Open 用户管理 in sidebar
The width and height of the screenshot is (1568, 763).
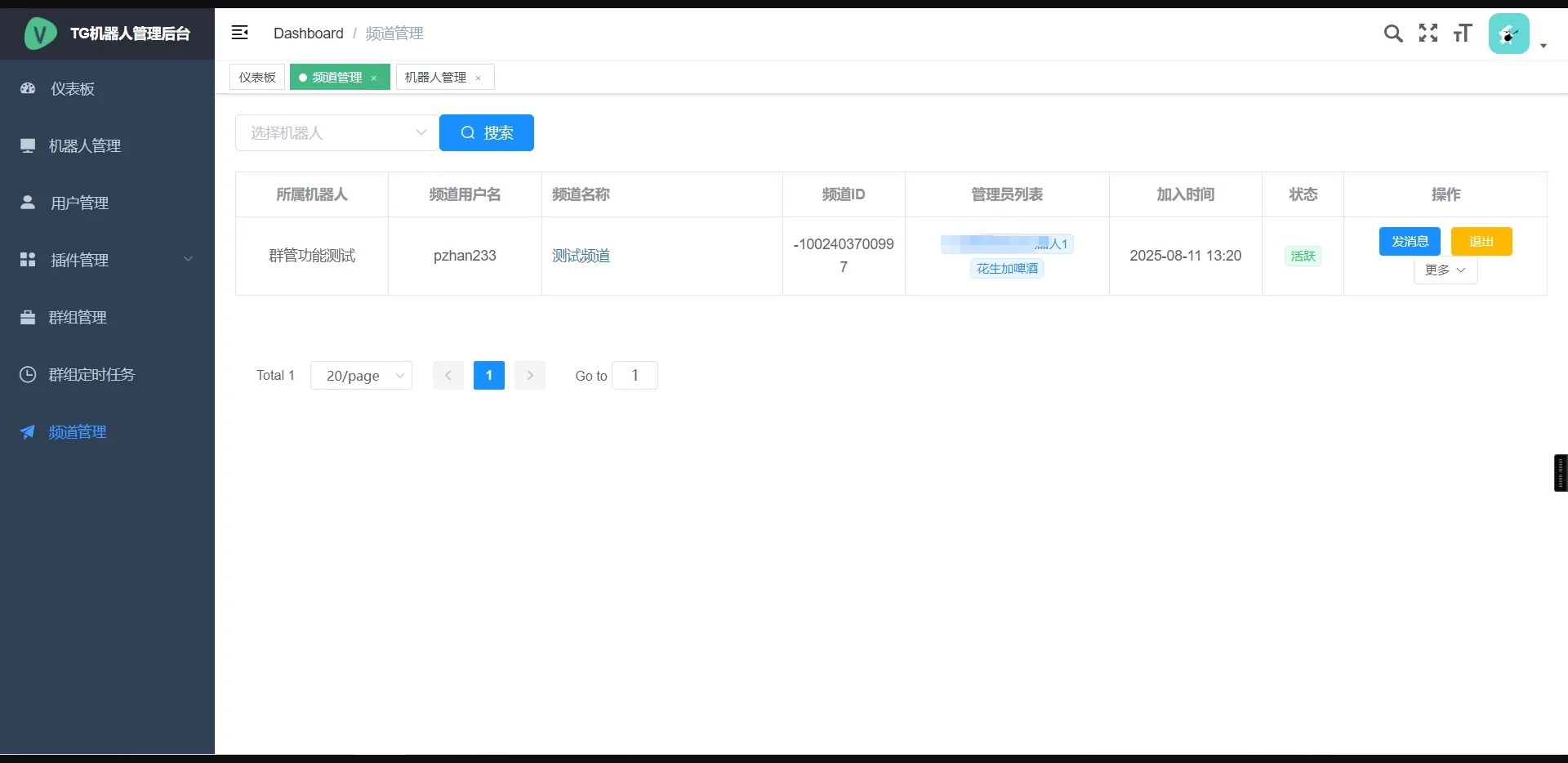tap(79, 203)
